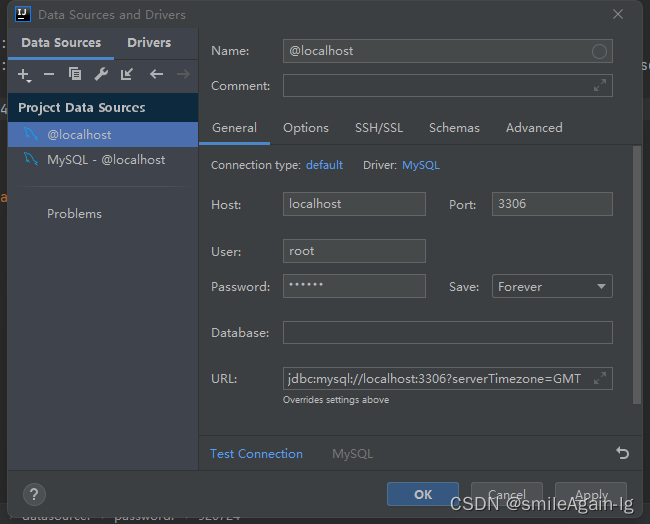Expand the Comment field editor
The image size is (650, 524).
(x=600, y=85)
